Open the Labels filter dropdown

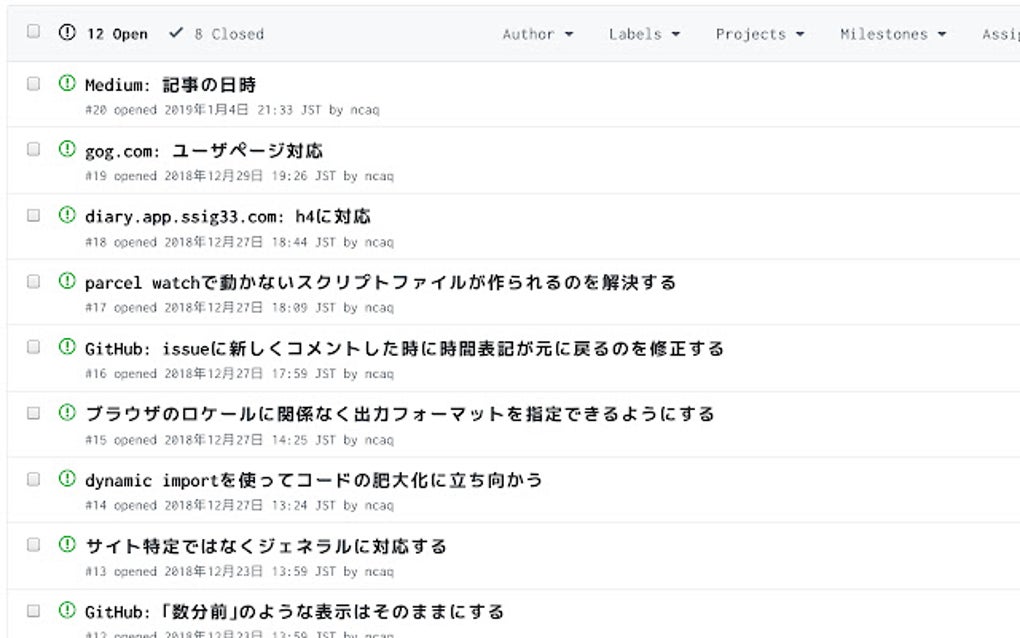(643, 33)
